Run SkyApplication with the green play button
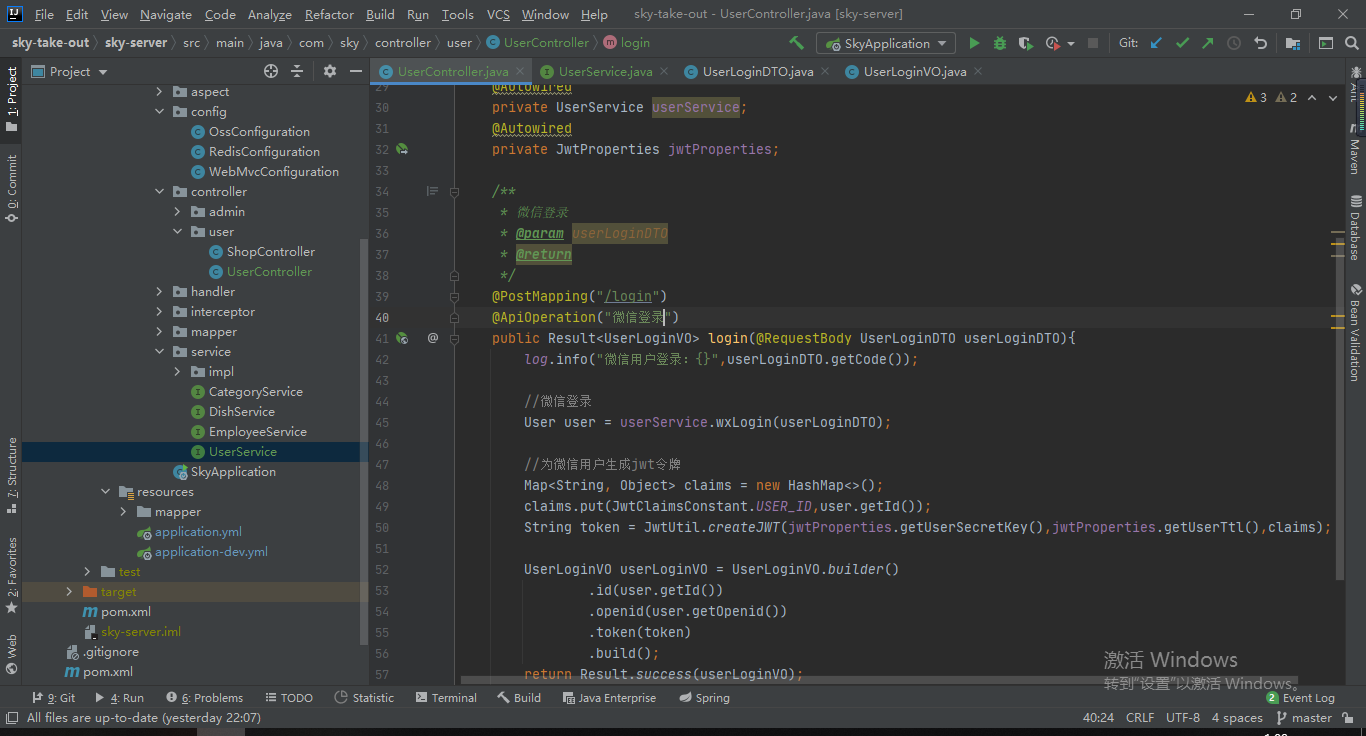 pos(973,43)
